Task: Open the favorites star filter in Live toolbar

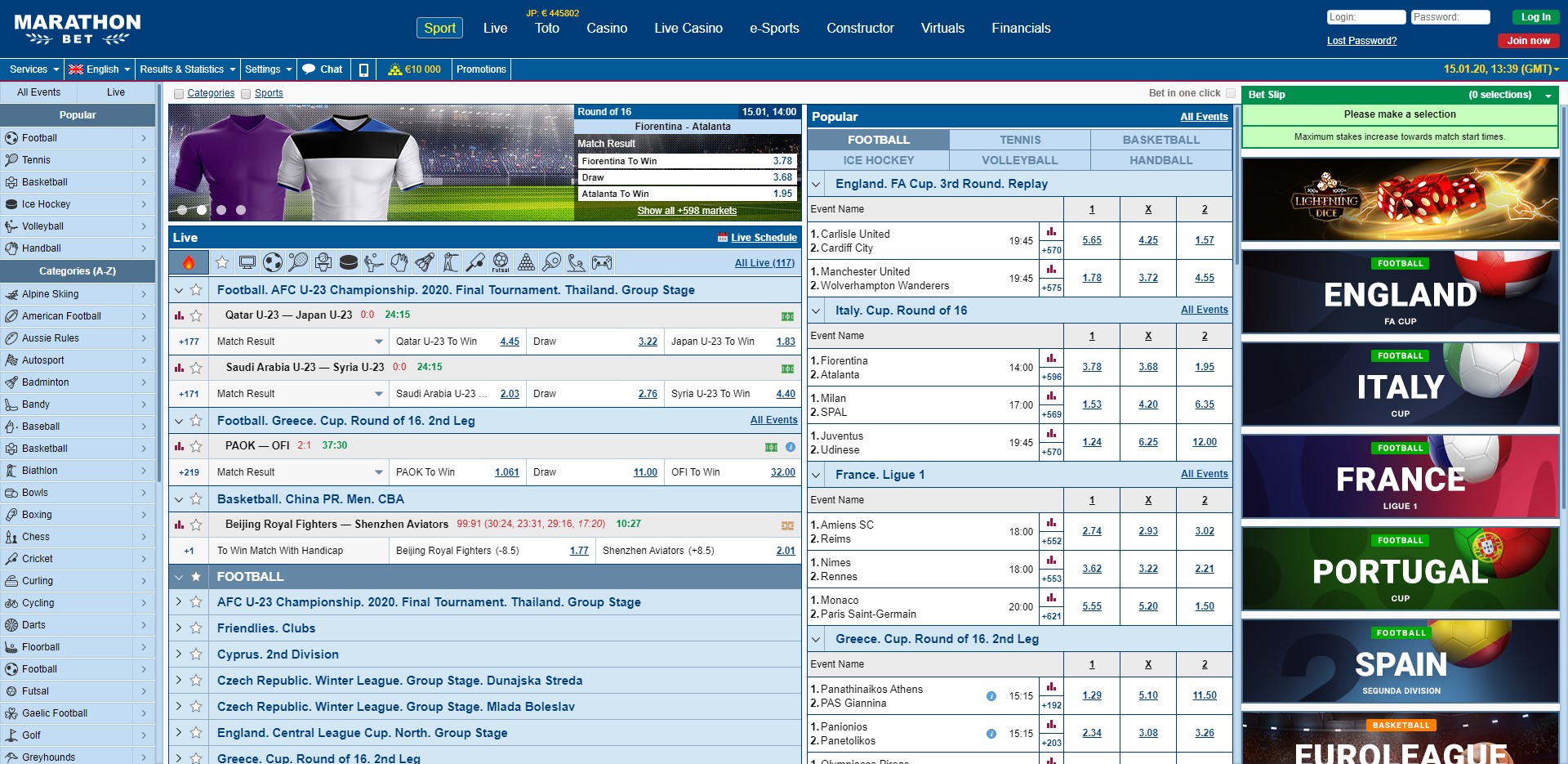Action: (222, 262)
